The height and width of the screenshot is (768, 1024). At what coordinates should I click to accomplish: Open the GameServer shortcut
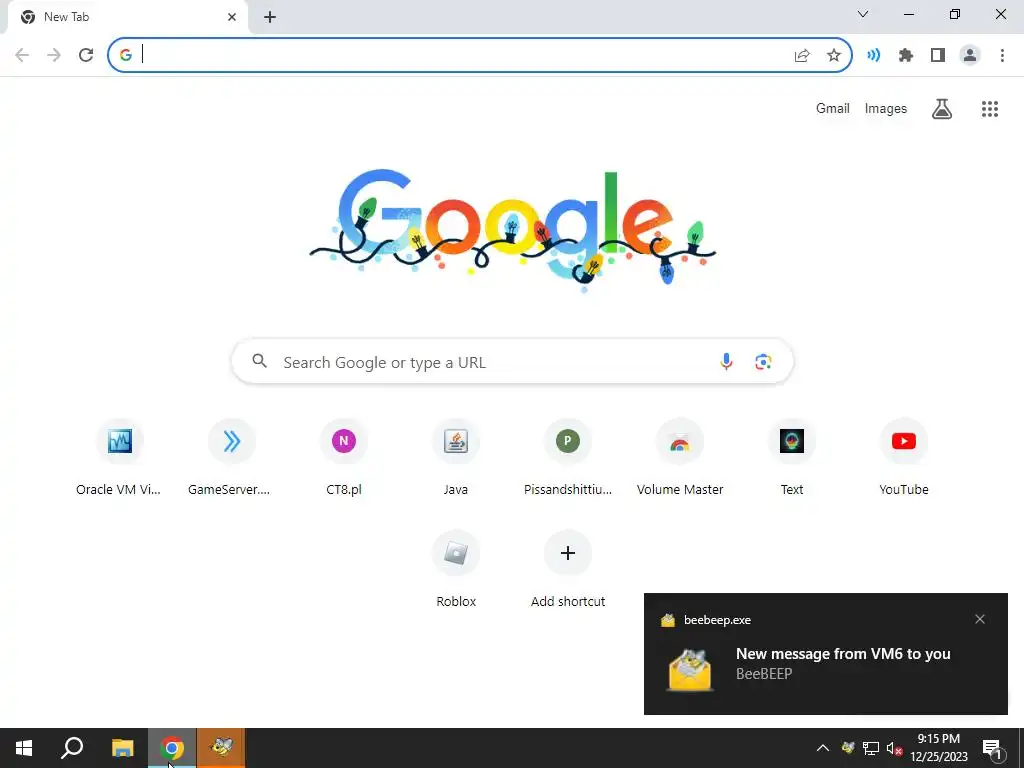[x=231, y=458]
